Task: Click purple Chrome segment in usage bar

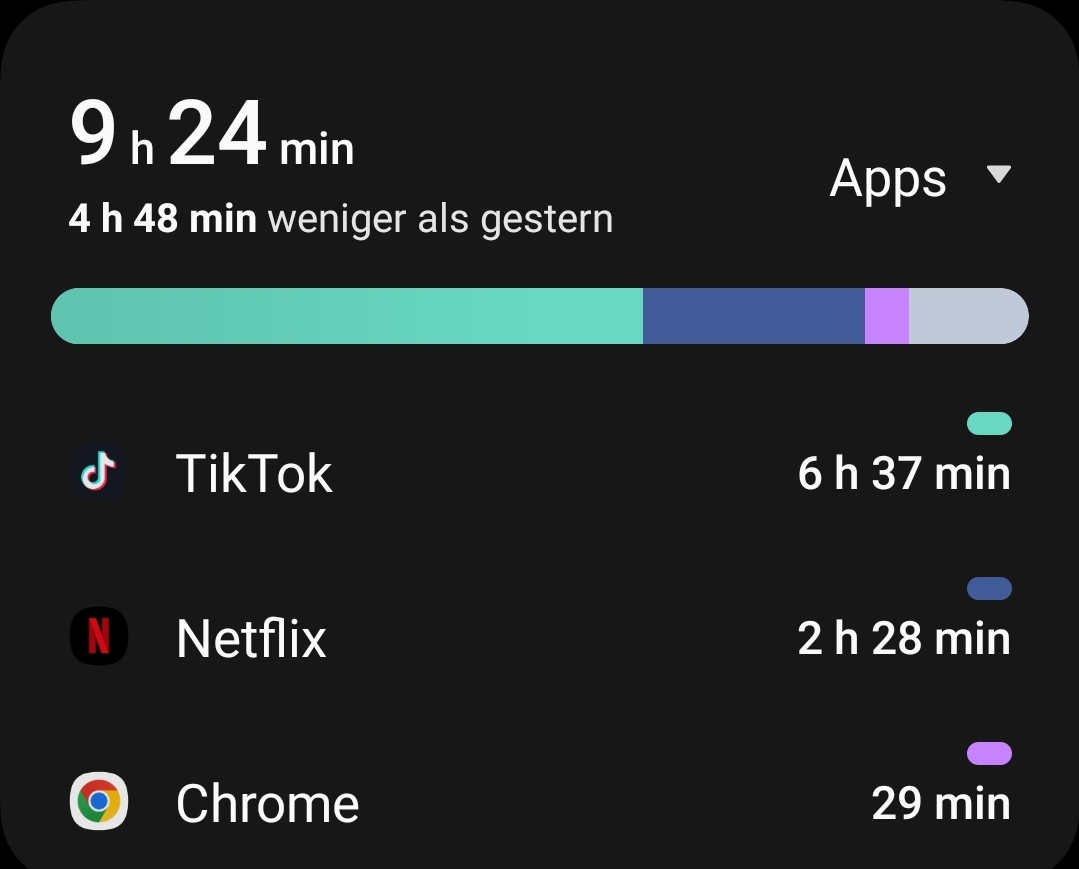Action: pos(887,316)
